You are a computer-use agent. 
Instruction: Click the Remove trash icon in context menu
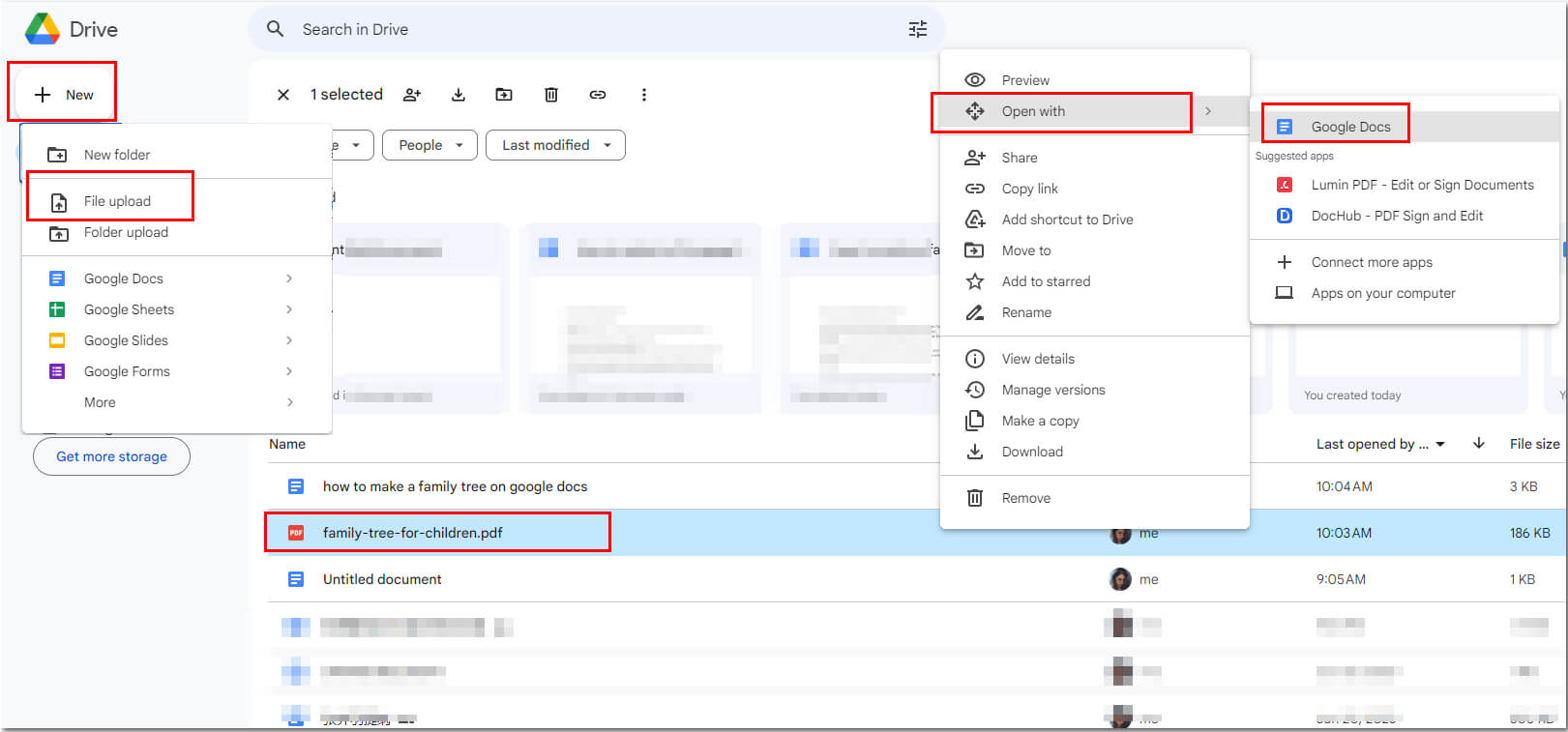pyautogui.click(x=975, y=498)
